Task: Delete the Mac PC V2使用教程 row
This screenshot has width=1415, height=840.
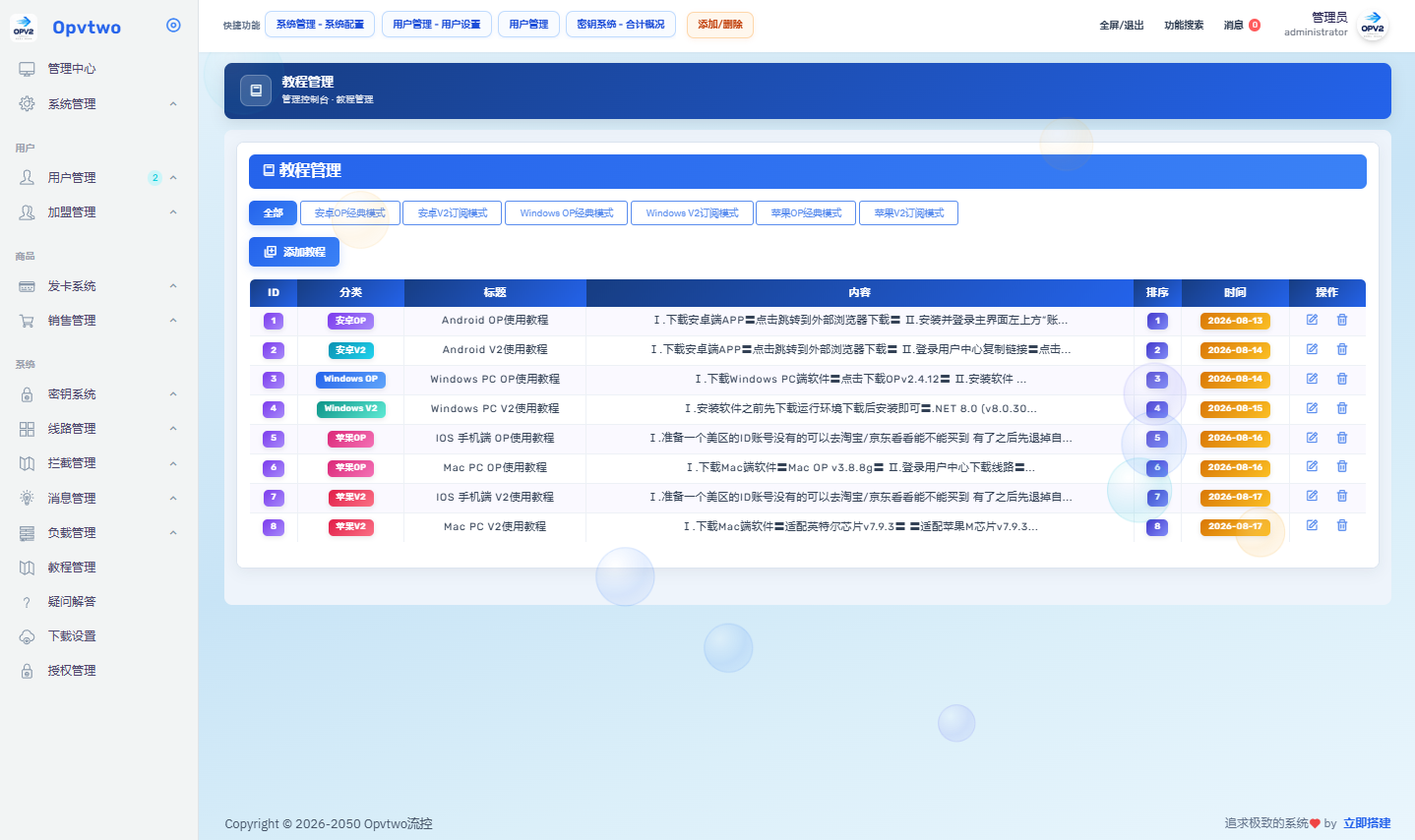Action: (1342, 525)
